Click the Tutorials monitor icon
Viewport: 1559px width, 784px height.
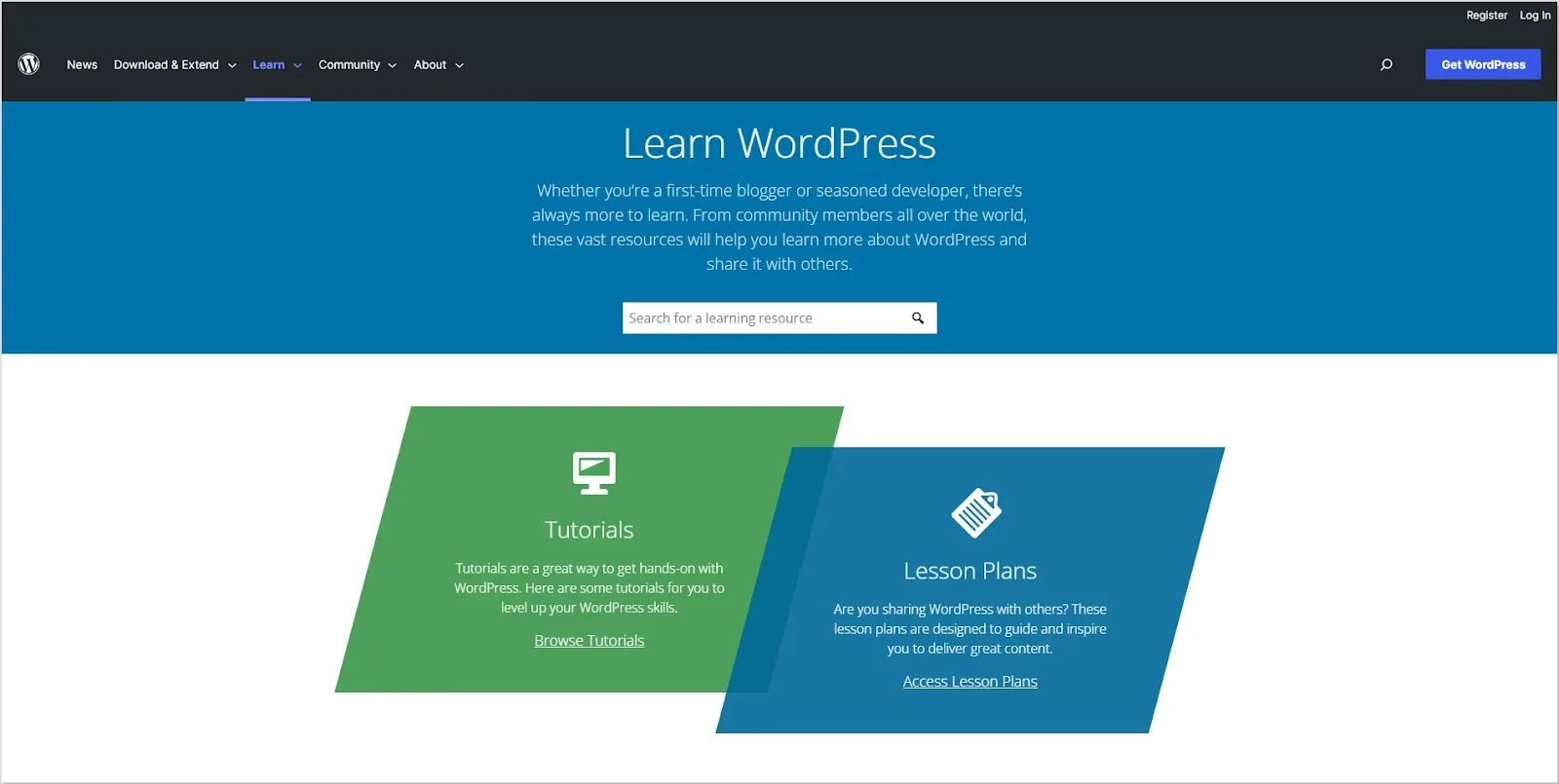593,473
